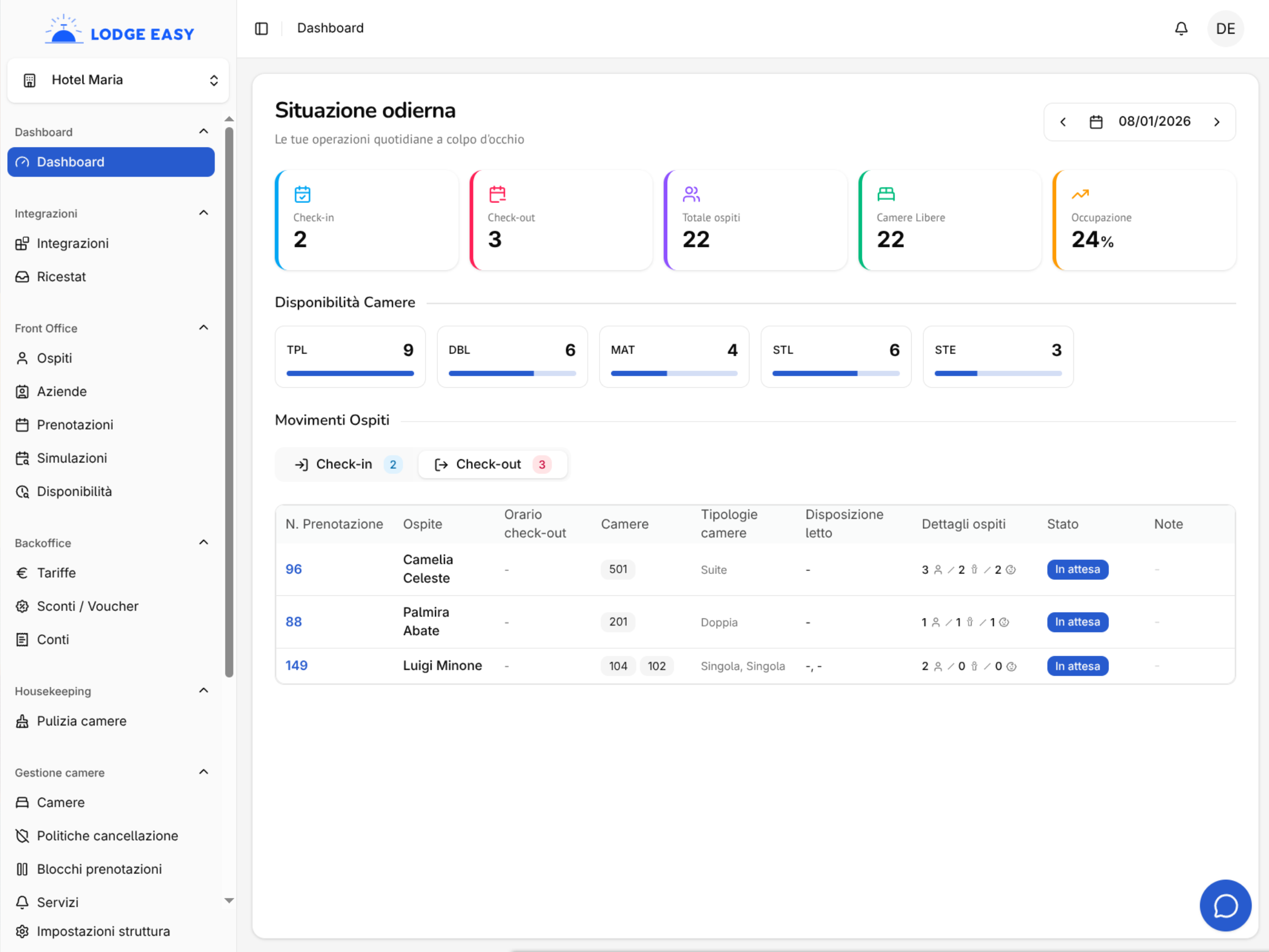Open the Hotel Maria property selector
This screenshot has width=1269, height=952.
click(x=118, y=81)
